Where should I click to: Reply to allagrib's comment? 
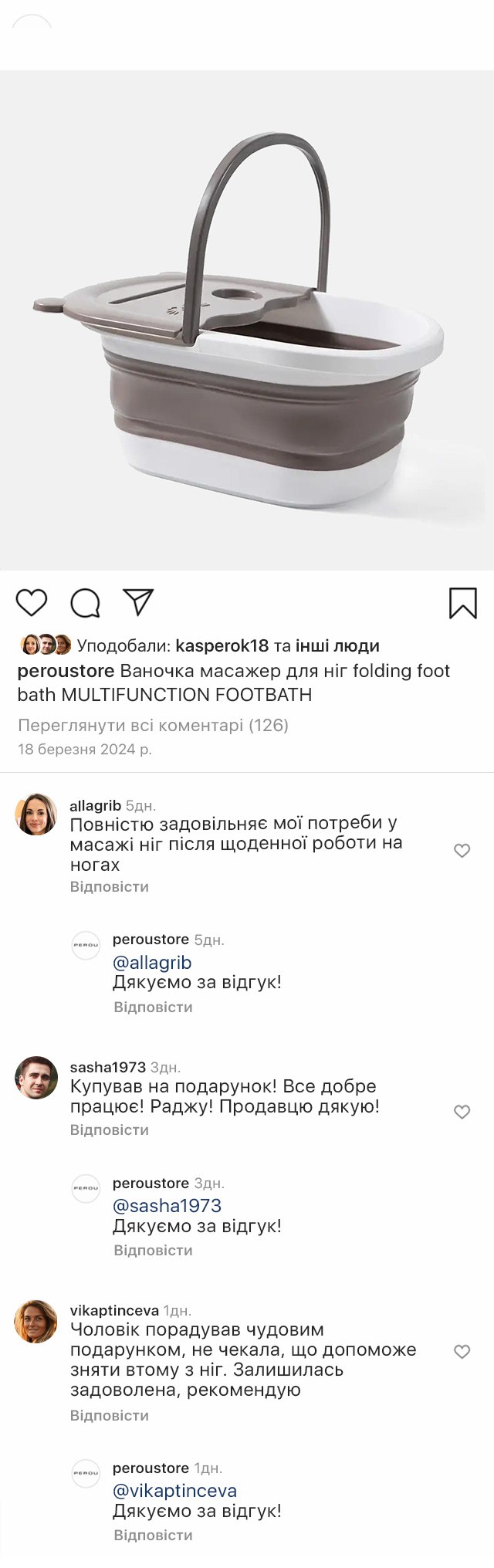point(109,886)
